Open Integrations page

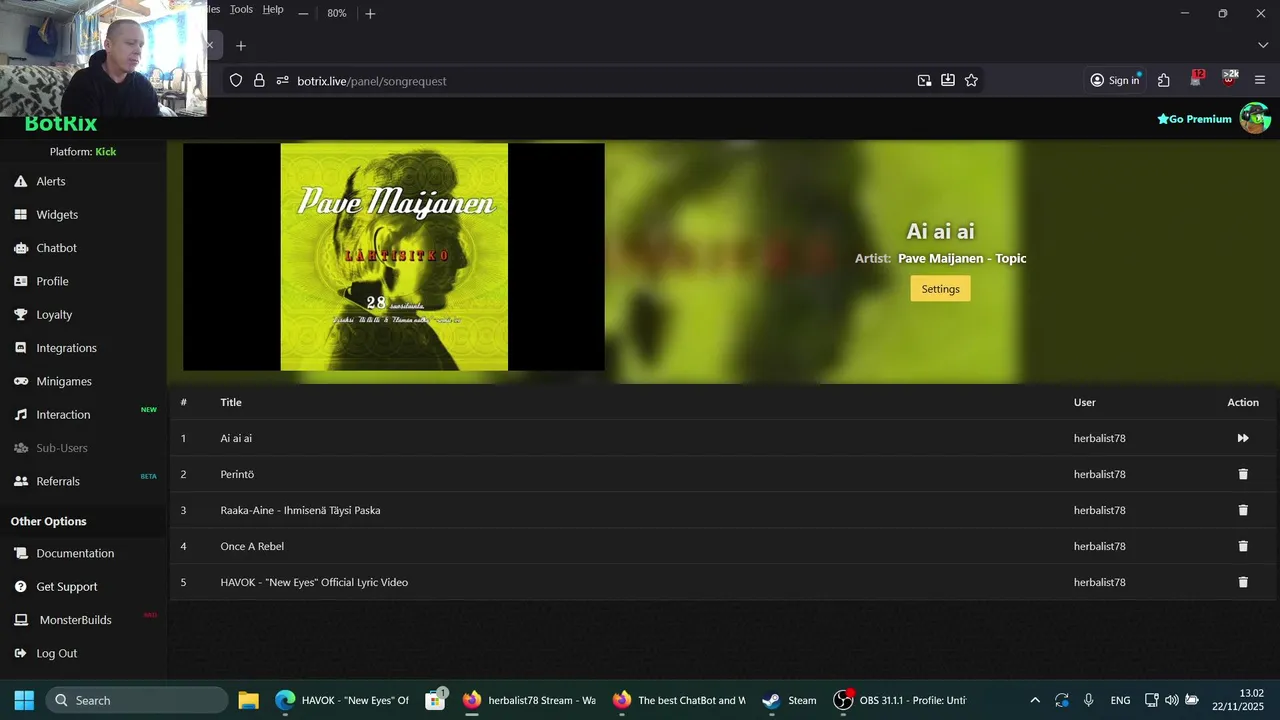click(66, 348)
